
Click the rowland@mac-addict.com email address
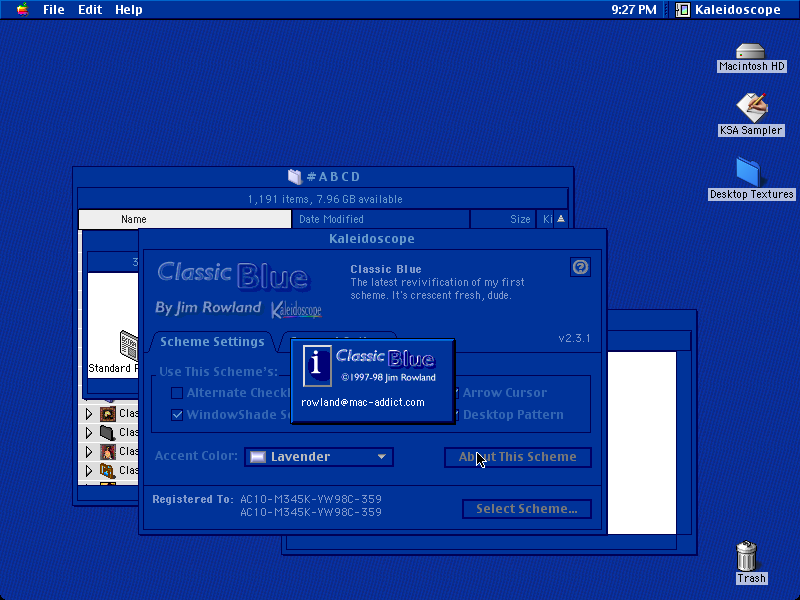(363, 403)
